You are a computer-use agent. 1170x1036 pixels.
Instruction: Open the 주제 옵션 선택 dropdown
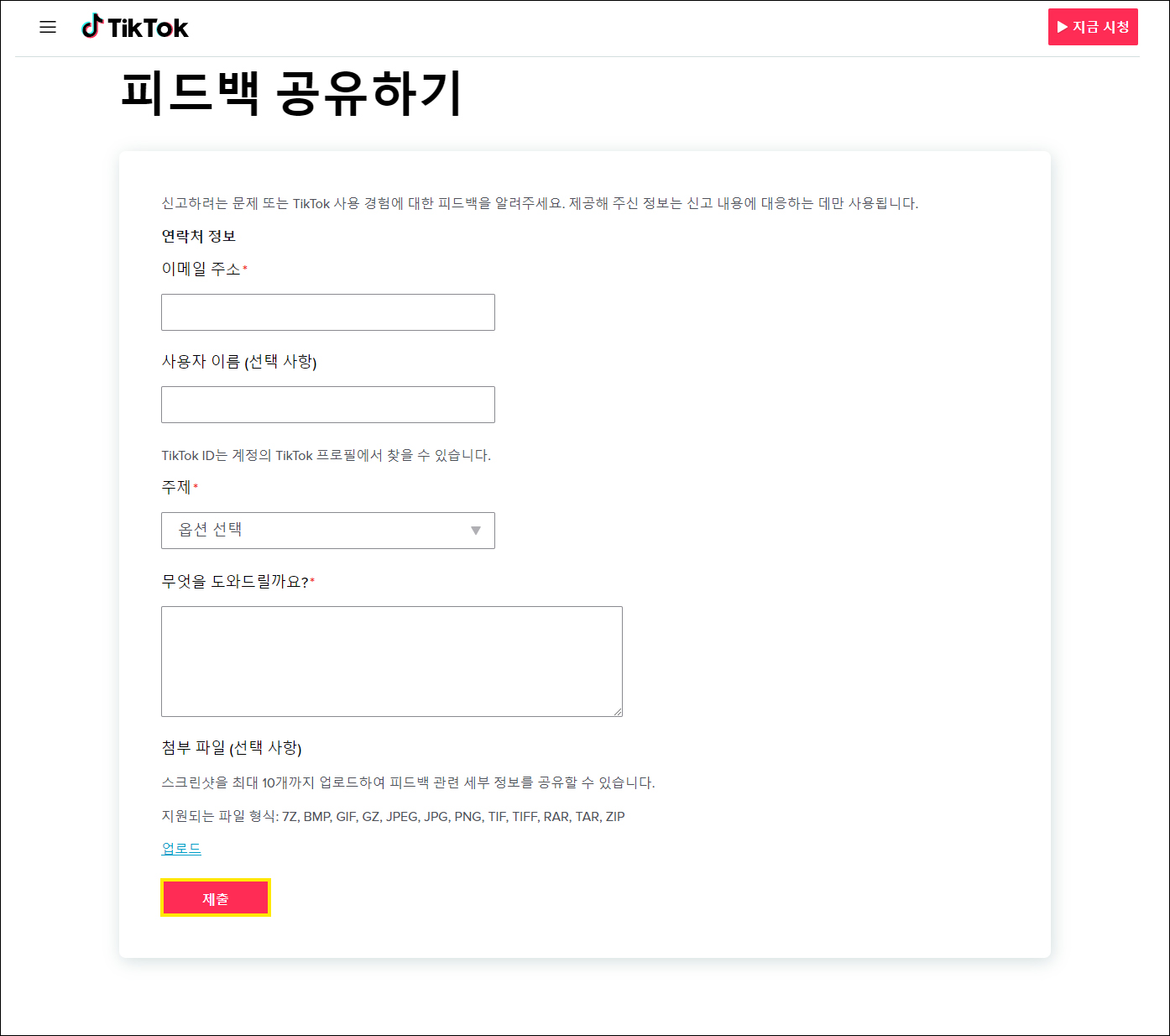[x=328, y=531]
